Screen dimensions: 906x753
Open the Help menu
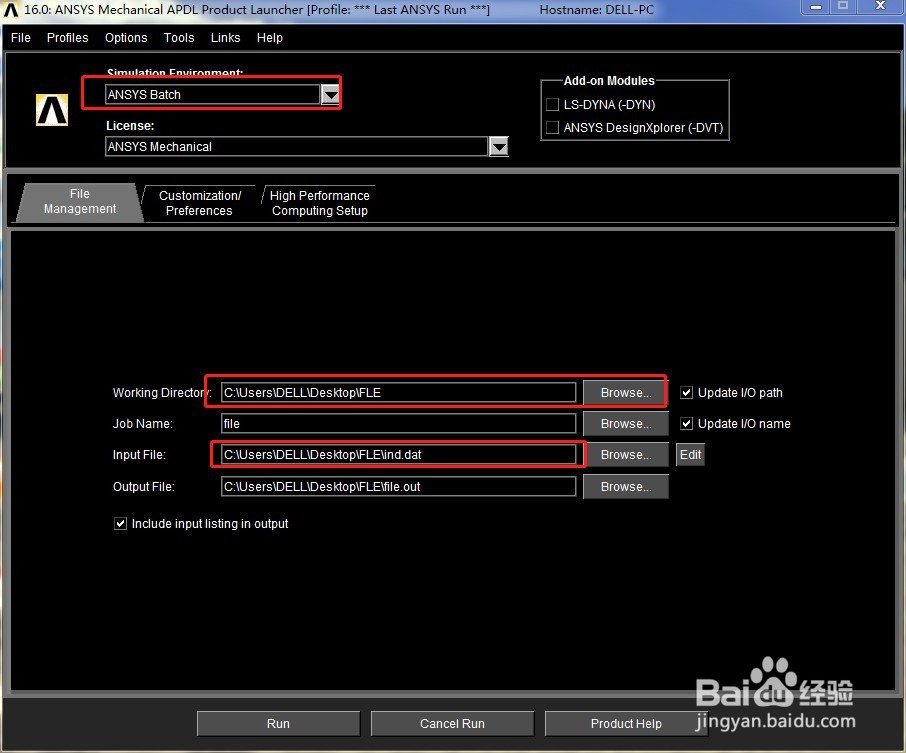coord(270,38)
